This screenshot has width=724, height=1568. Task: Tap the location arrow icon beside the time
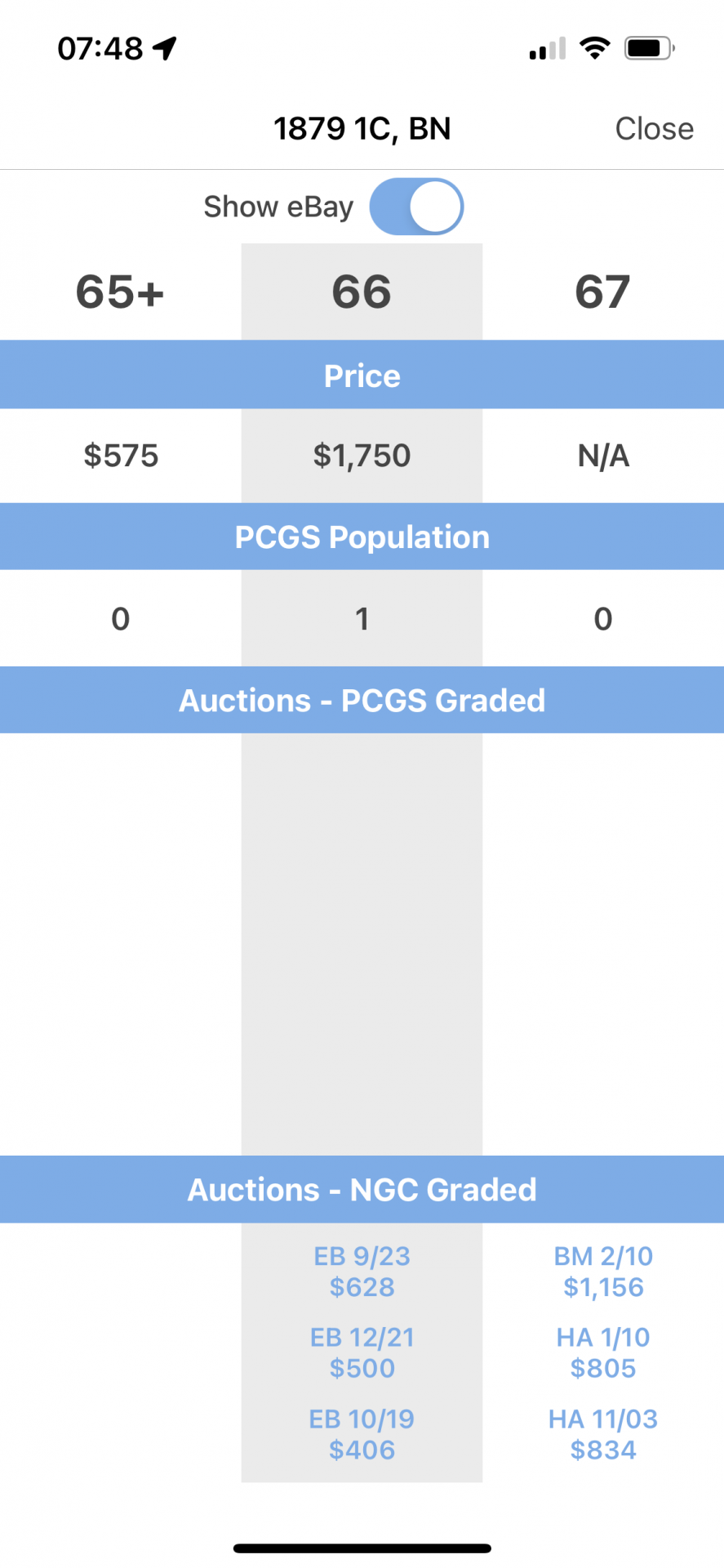pos(165,48)
